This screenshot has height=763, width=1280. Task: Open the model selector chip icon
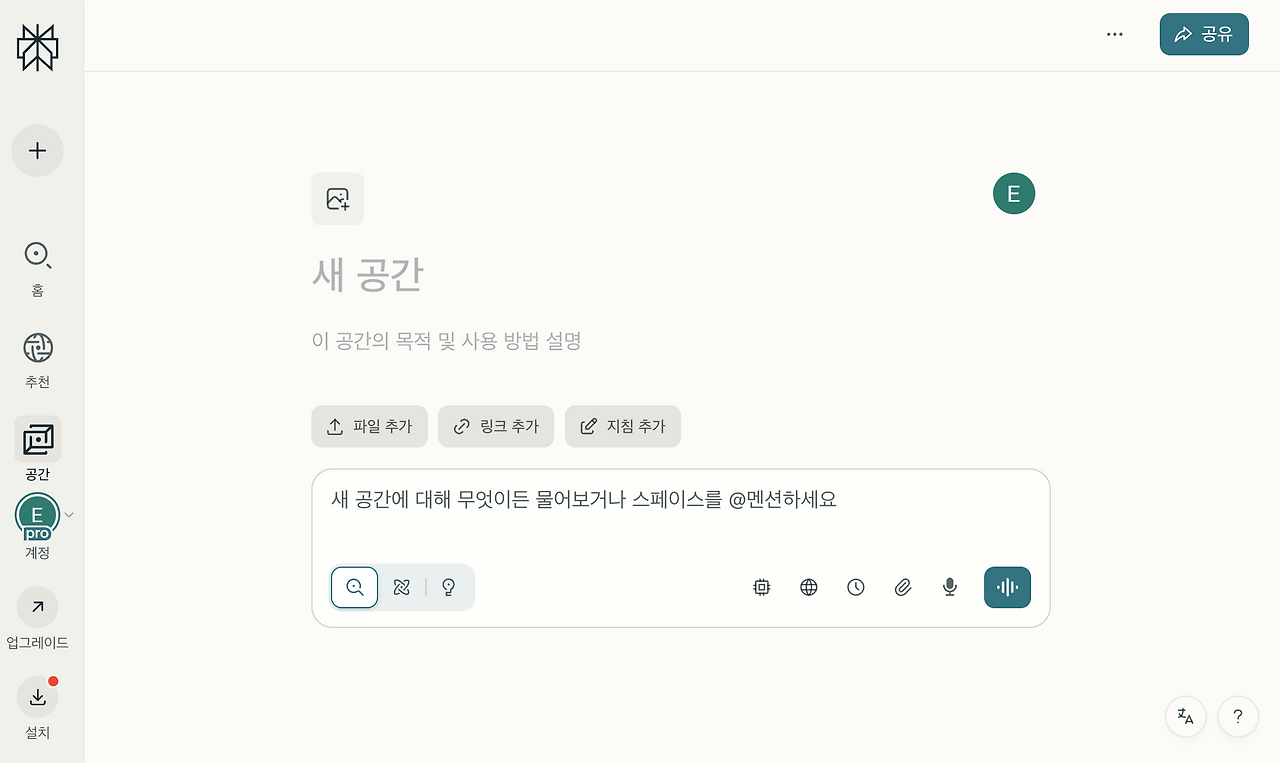pyautogui.click(x=761, y=587)
